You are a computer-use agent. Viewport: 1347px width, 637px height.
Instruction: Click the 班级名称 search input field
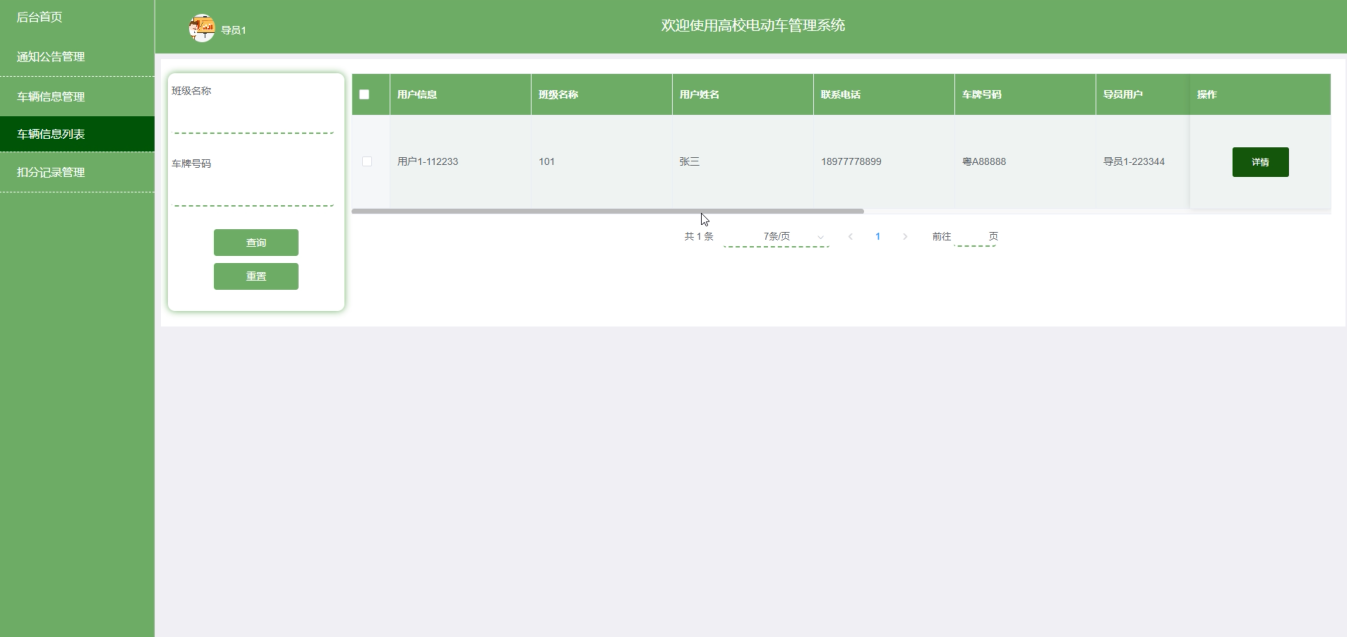tap(254, 119)
